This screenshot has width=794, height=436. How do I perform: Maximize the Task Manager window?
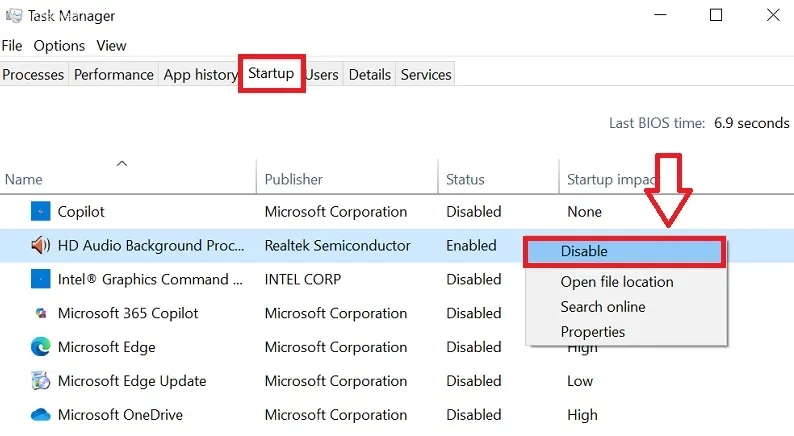point(716,15)
